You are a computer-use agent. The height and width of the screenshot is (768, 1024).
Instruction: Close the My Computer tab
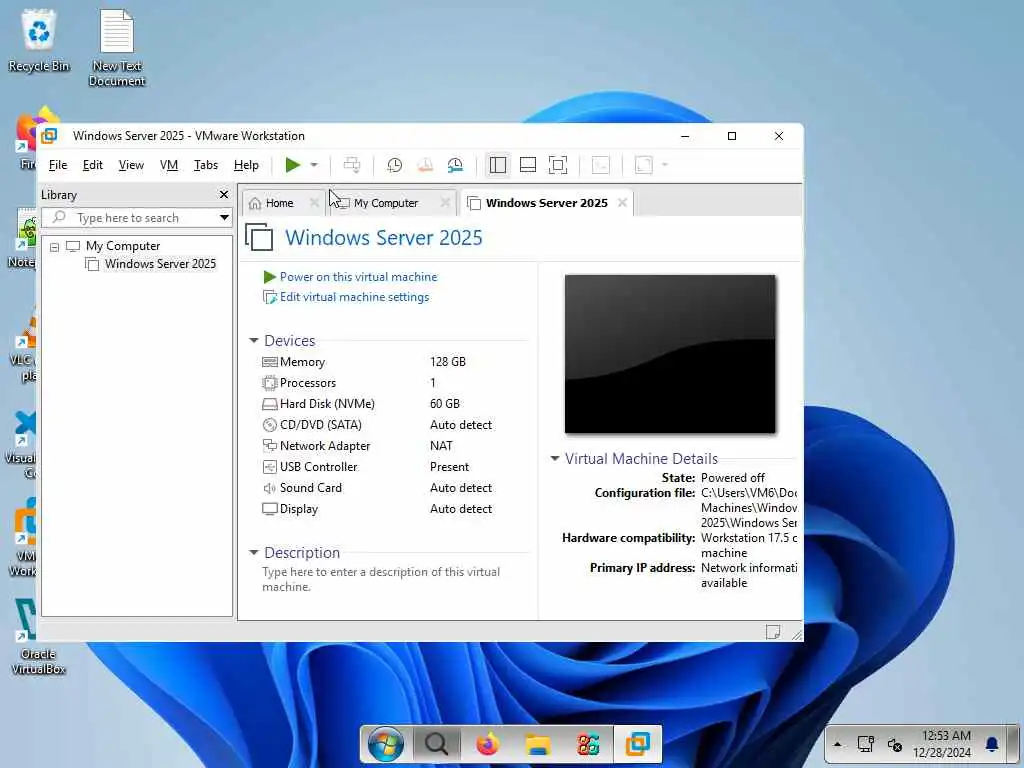coord(445,203)
